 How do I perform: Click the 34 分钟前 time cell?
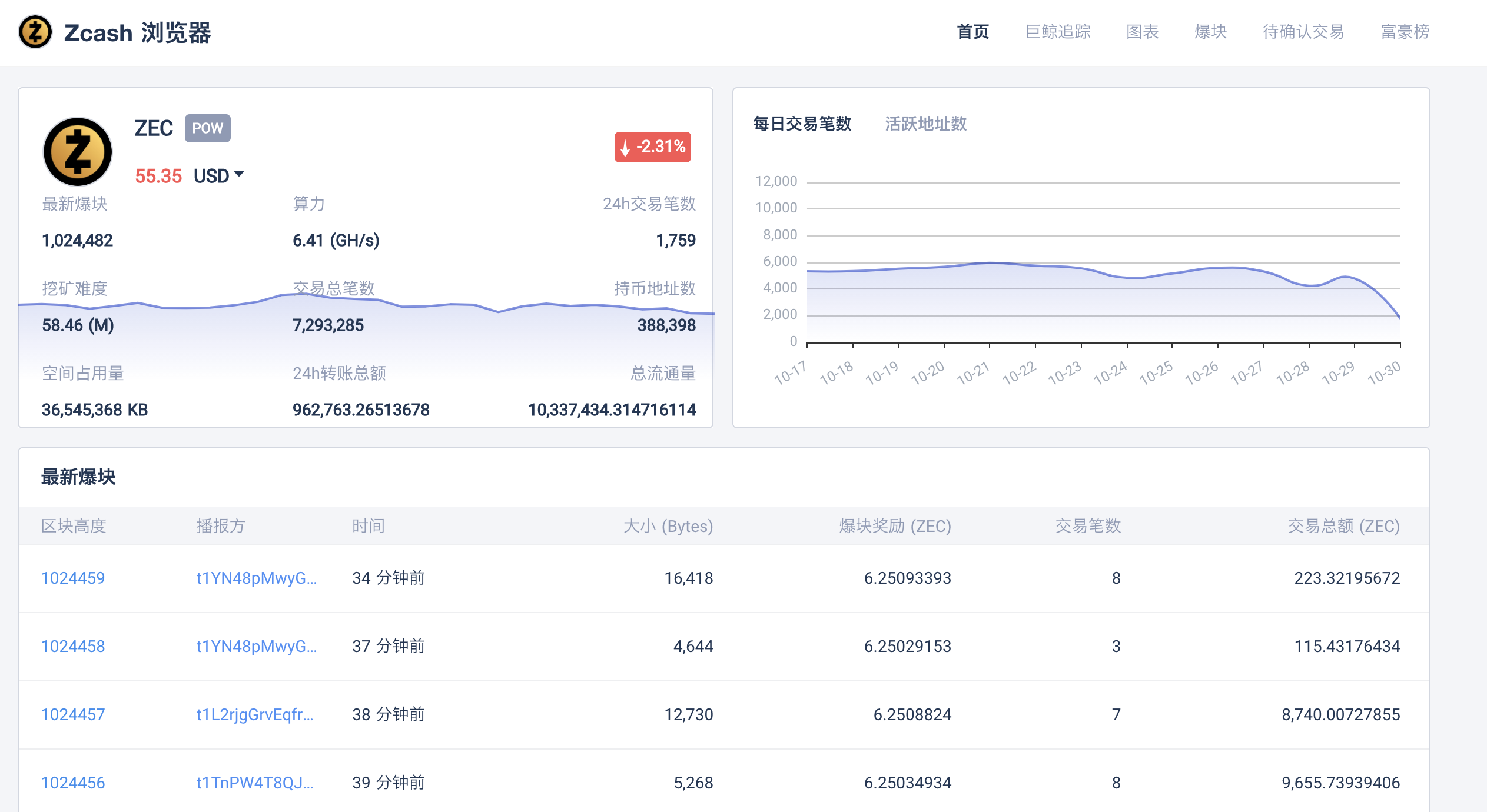[x=389, y=578]
